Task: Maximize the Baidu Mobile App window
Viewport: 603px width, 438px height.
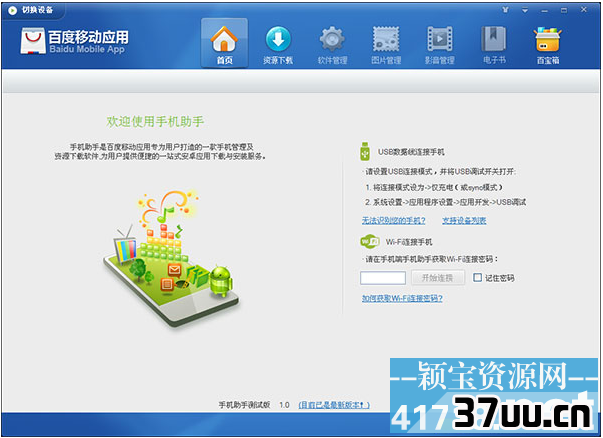Action: click(x=564, y=10)
